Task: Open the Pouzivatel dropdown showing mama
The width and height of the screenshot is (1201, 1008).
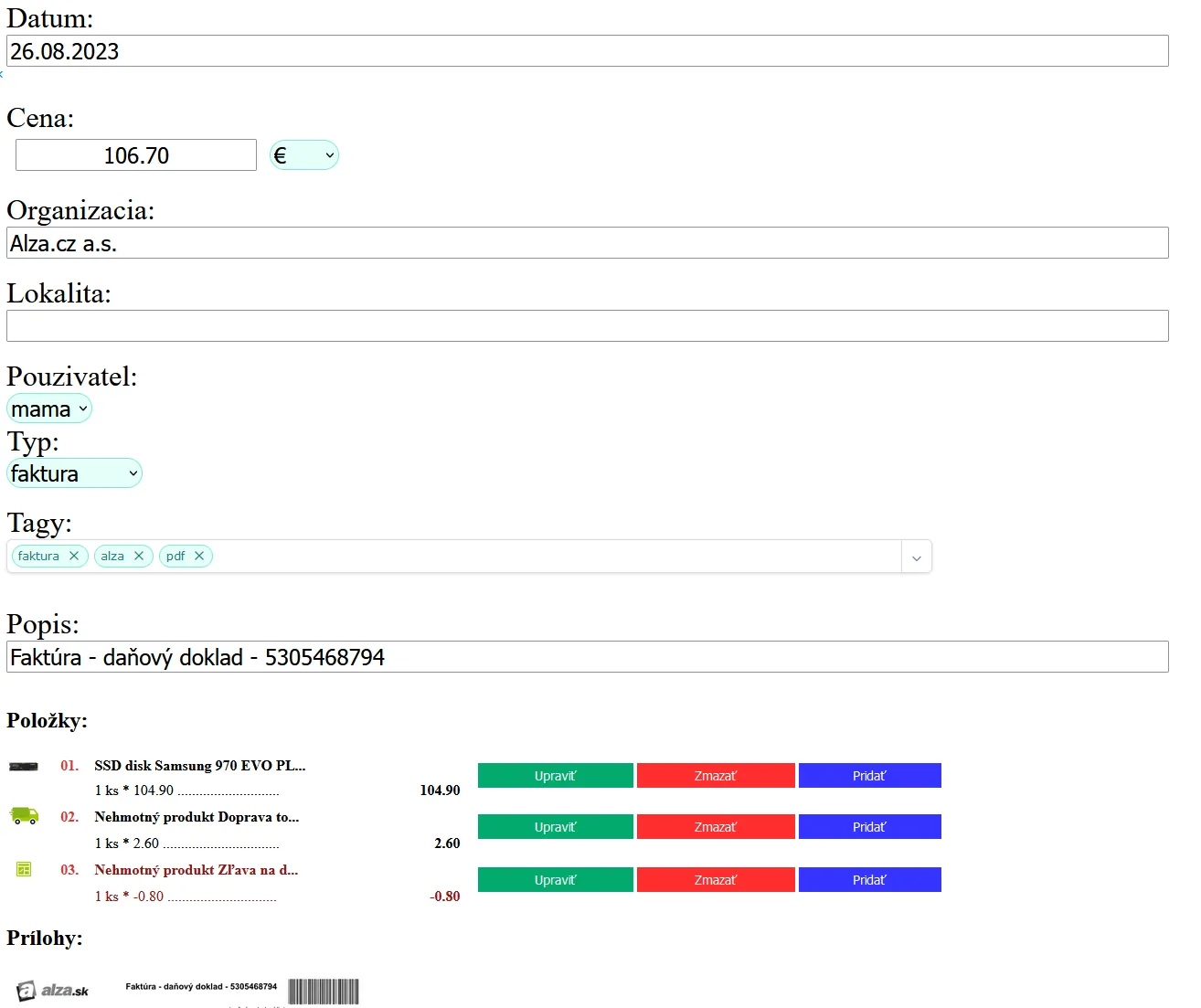Action: pos(49,409)
